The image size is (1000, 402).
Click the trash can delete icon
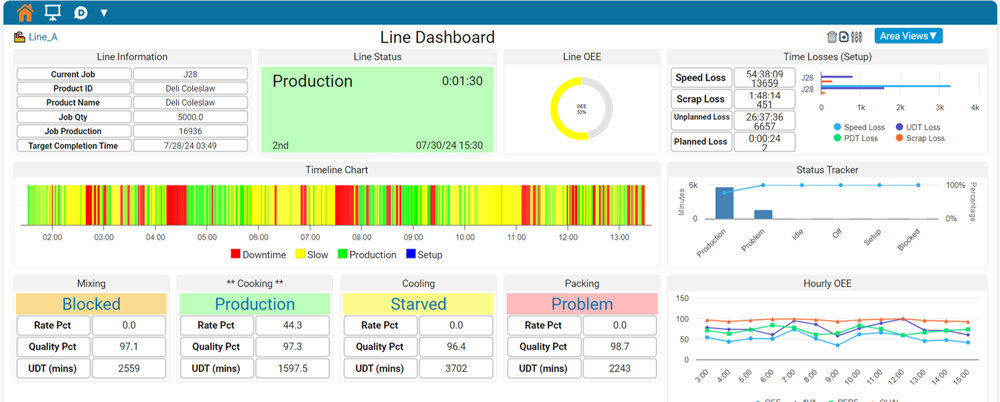832,37
